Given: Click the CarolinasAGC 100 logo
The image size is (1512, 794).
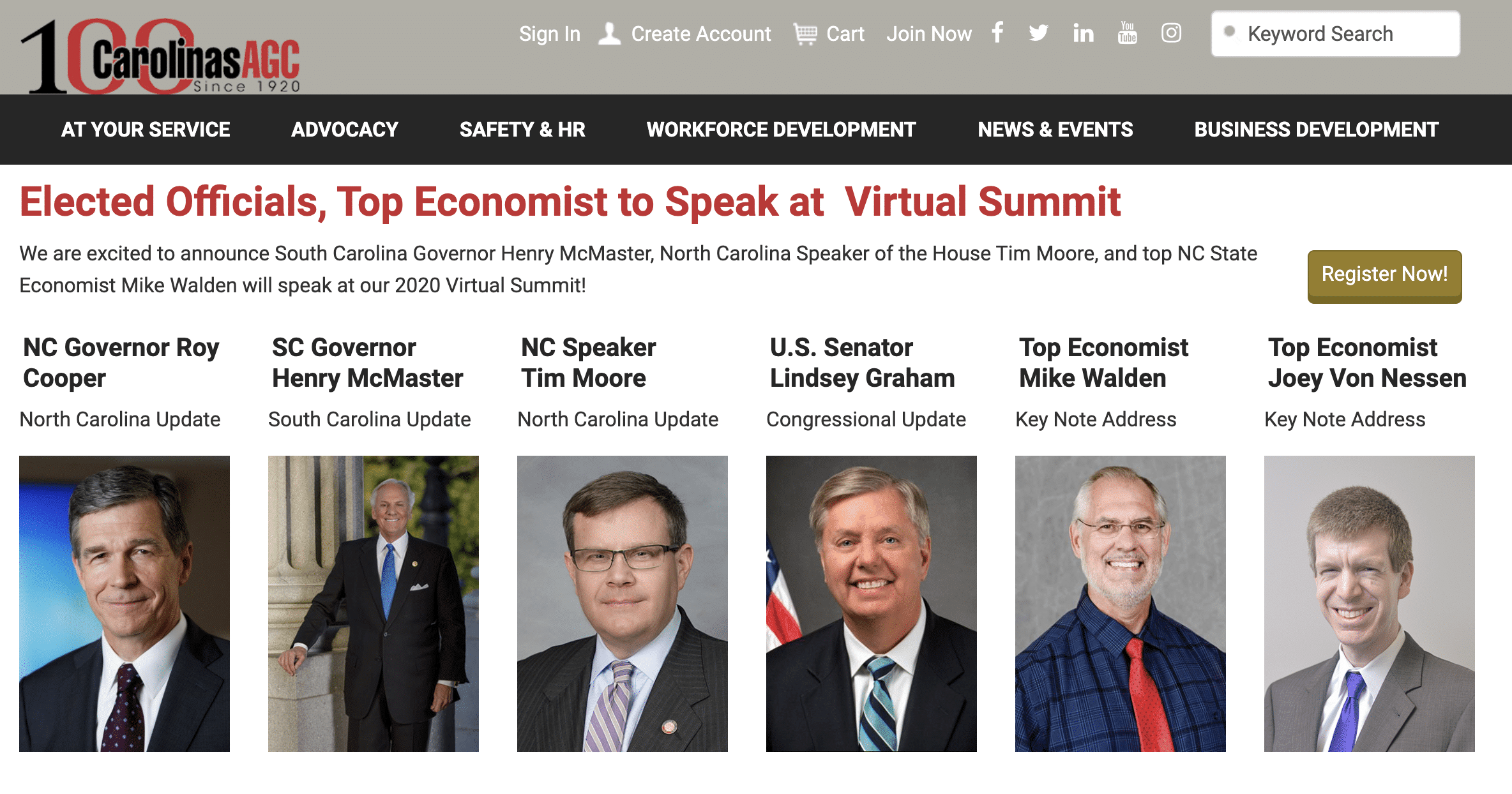Looking at the screenshot, I should point(160,56).
